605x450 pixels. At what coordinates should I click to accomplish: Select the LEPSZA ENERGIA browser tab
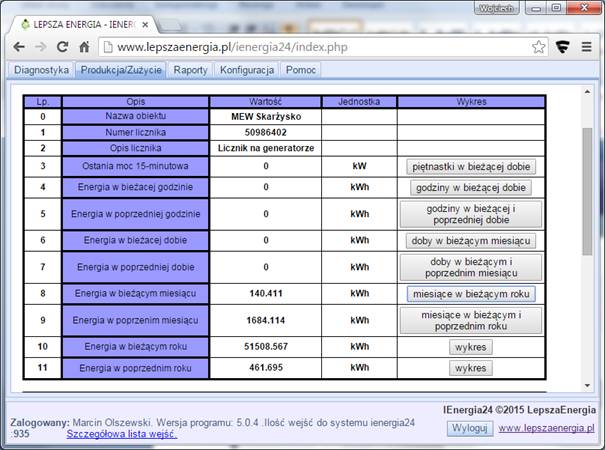[83, 25]
